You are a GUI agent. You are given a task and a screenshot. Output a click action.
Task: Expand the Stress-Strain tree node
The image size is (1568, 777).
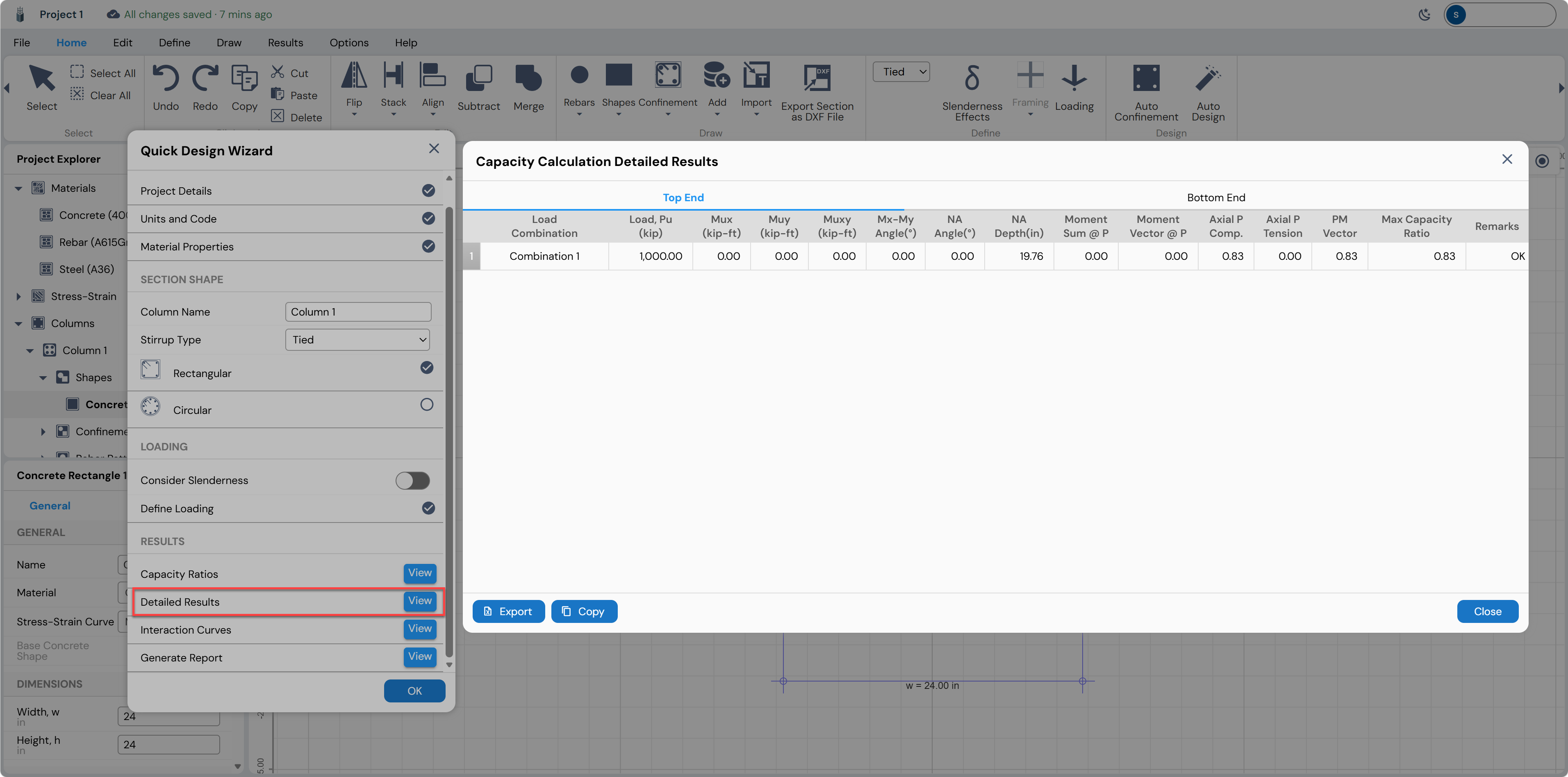tap(18, 296)
